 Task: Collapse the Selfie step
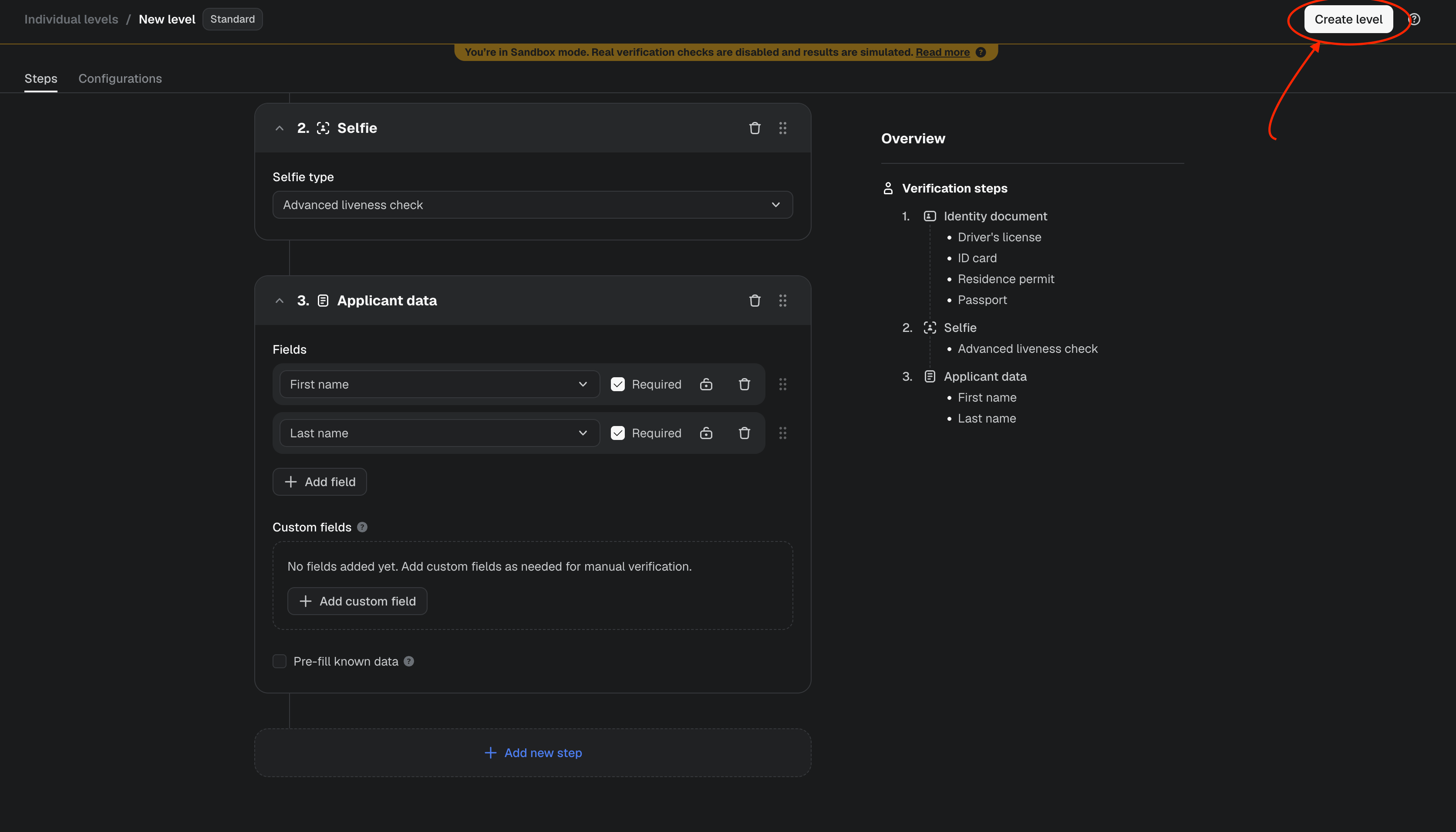click(279, 128)
